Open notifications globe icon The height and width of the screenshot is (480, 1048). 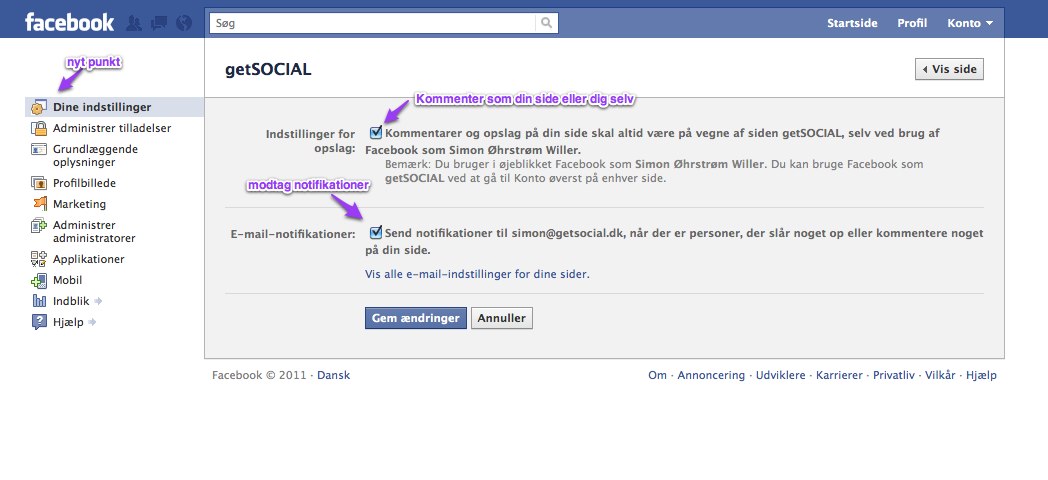[184, 23]
